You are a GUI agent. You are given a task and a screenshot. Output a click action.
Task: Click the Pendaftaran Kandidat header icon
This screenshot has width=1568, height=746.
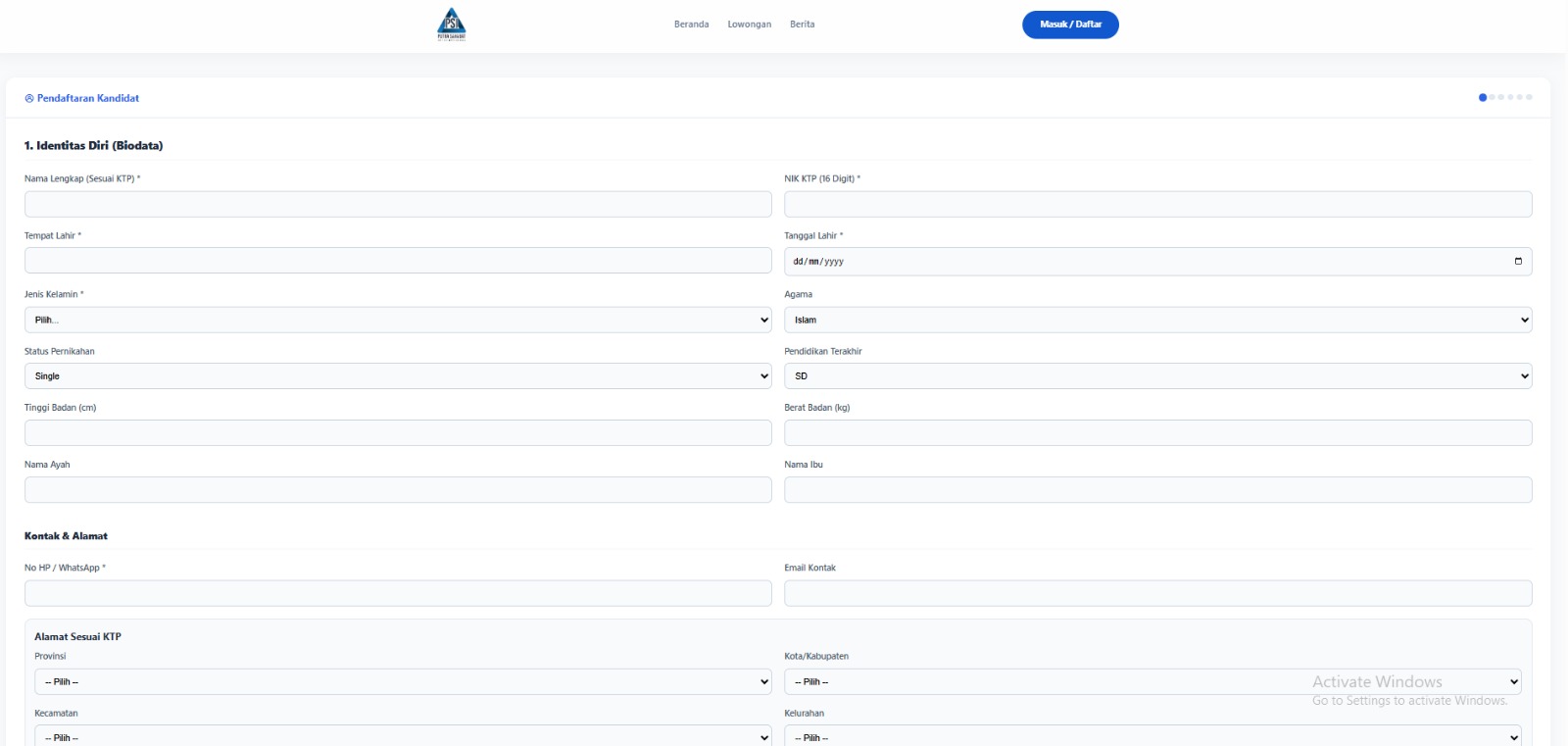[29, 99]
